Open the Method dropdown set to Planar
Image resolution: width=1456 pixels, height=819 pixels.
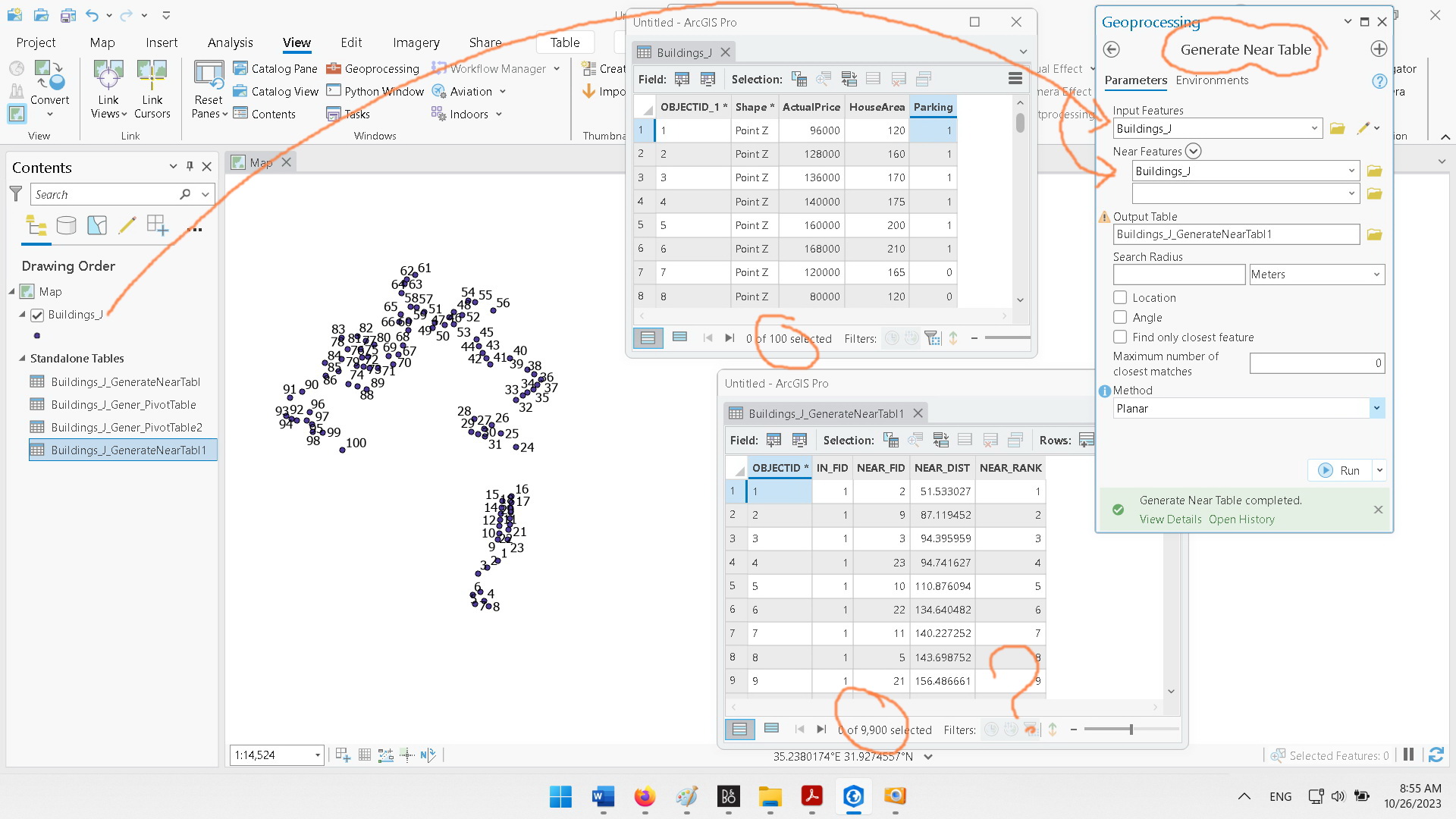[1376, 408]
